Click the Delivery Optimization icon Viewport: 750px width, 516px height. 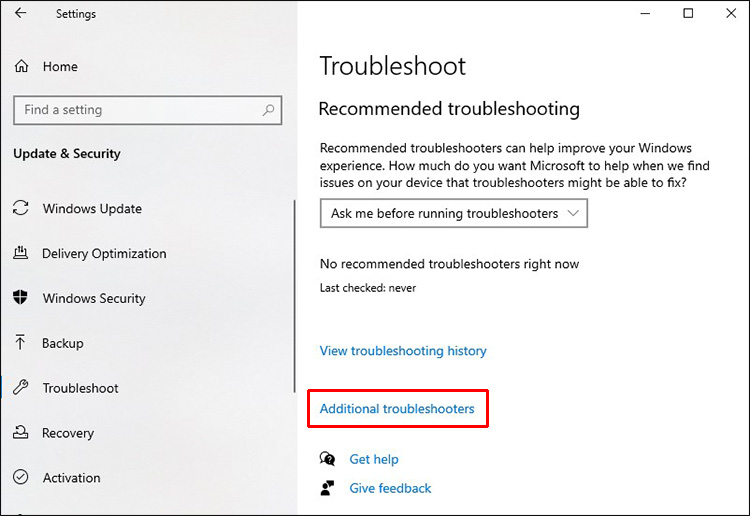20,254
